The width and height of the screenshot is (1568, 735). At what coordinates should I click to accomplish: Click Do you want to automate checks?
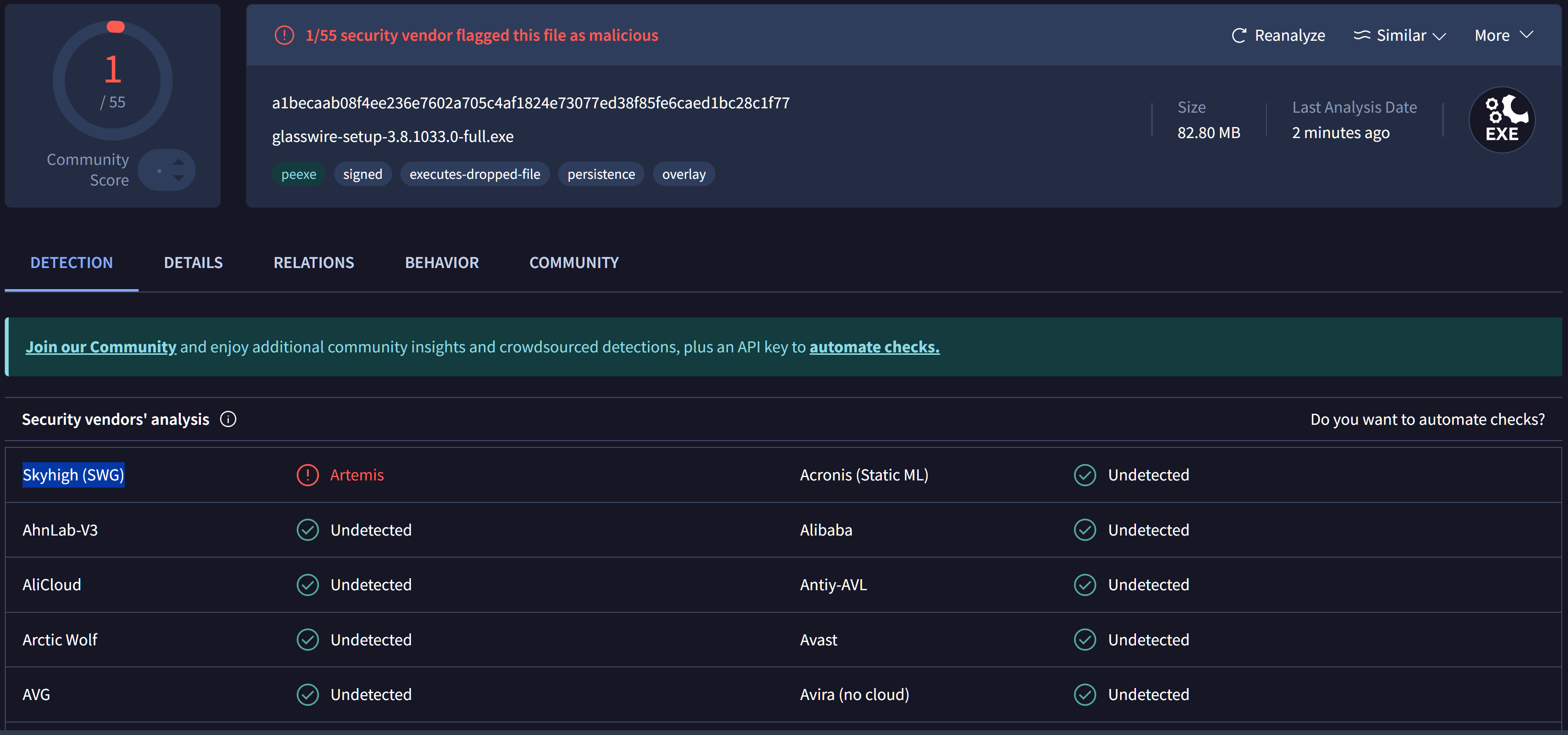(1428, 419)
